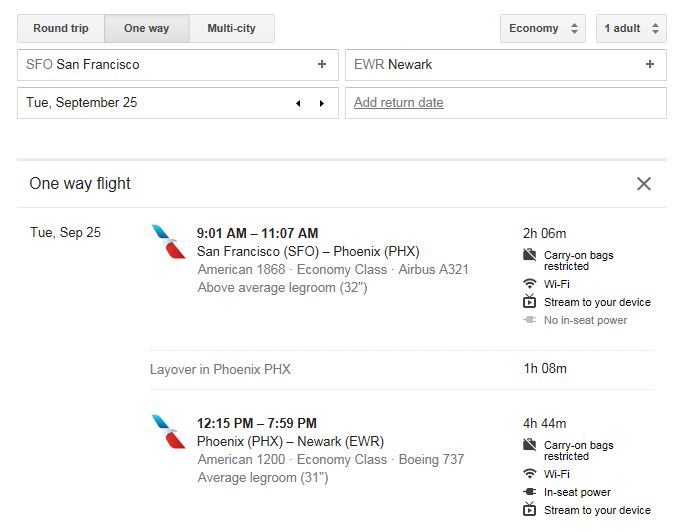The image size is (674, 532).
Task: Click the carry-on bags restricted icon, first flight
Action: [529, 256]
